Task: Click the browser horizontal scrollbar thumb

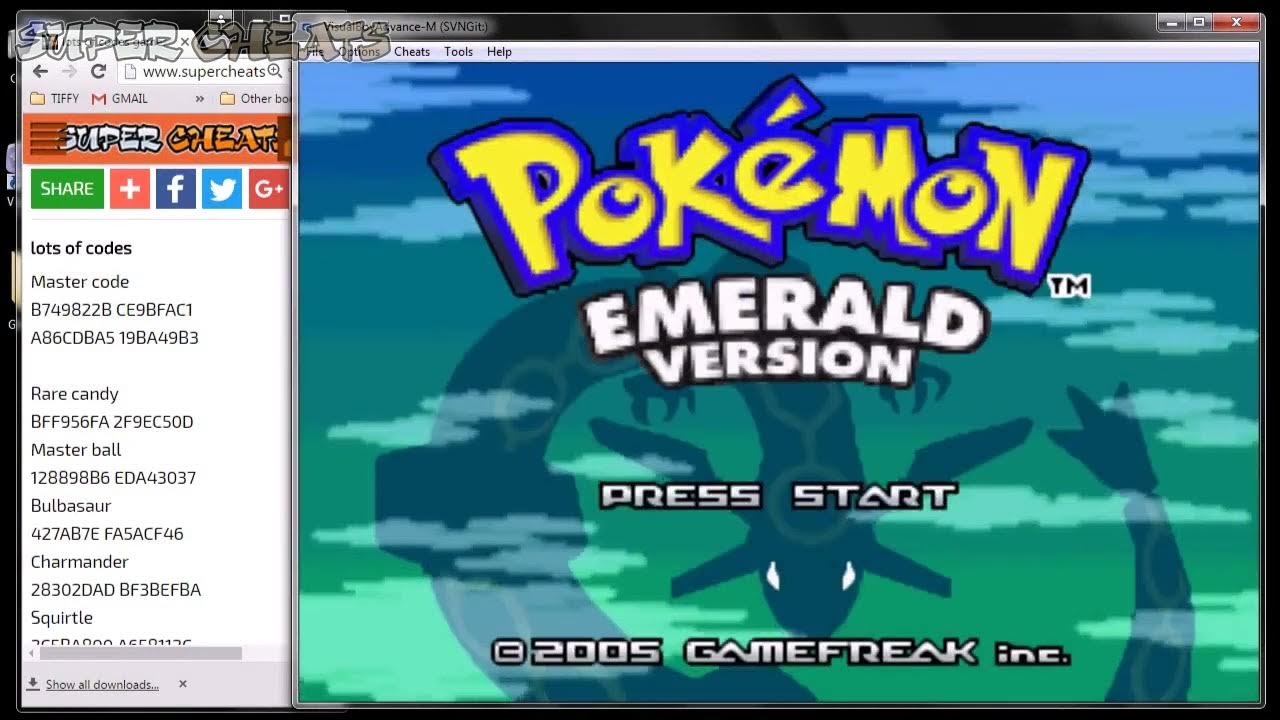Action: [x=140, y=653]
